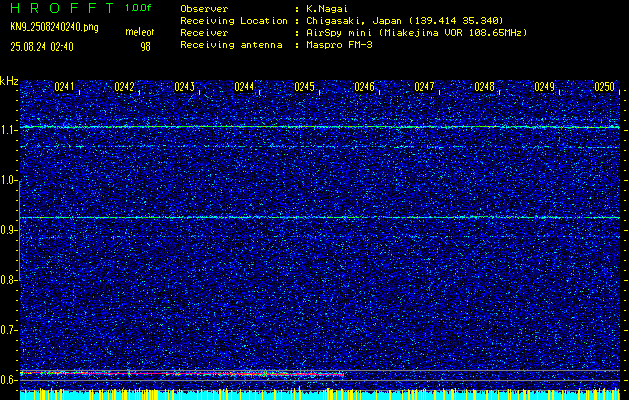The width and height of the screenshot is (629, 400).
Task: Click the 1.1 kHz axis label
Action: (7, 130)
